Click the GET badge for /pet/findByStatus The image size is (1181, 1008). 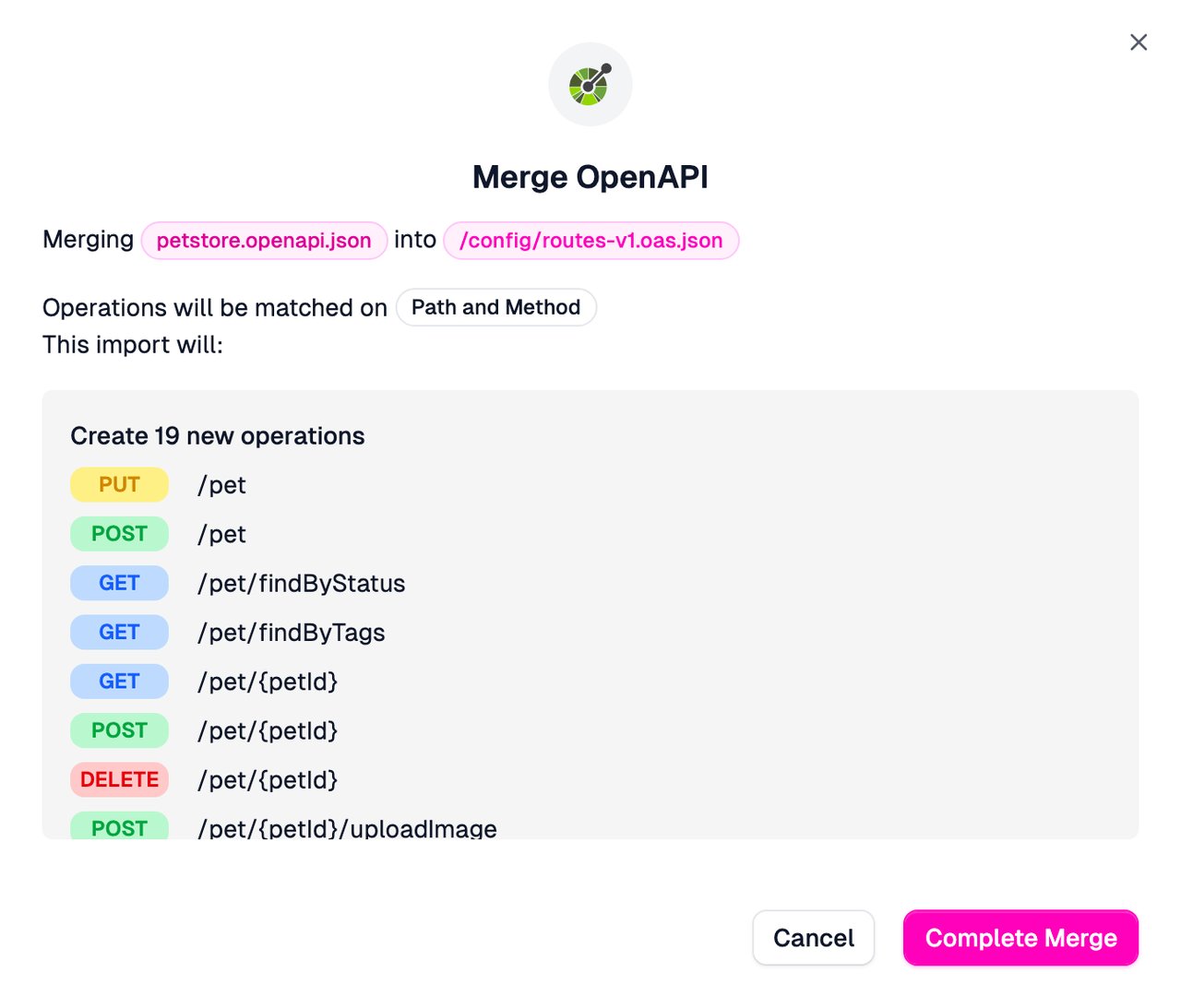pos(120,583)
